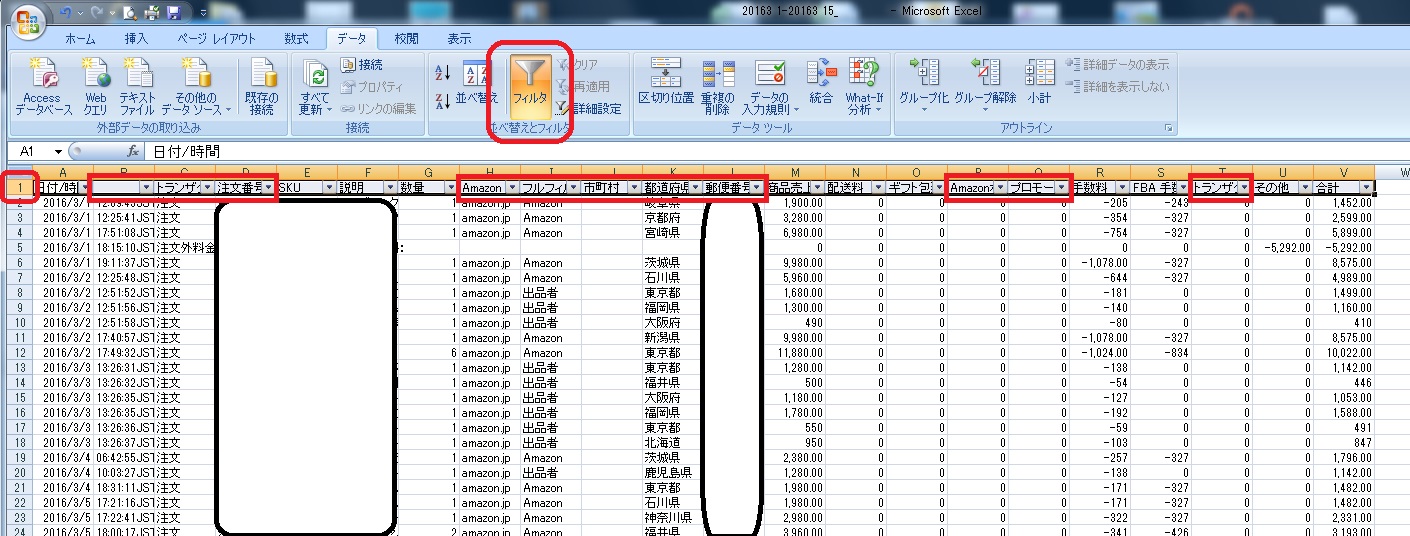Import data from Access データベース
Screen dimensions: 1410x536
(x=42, y=88)
